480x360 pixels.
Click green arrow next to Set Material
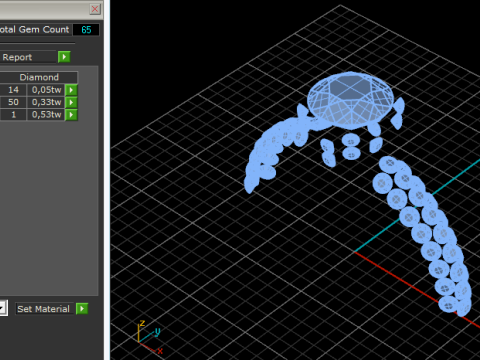(x=82, y=309)
